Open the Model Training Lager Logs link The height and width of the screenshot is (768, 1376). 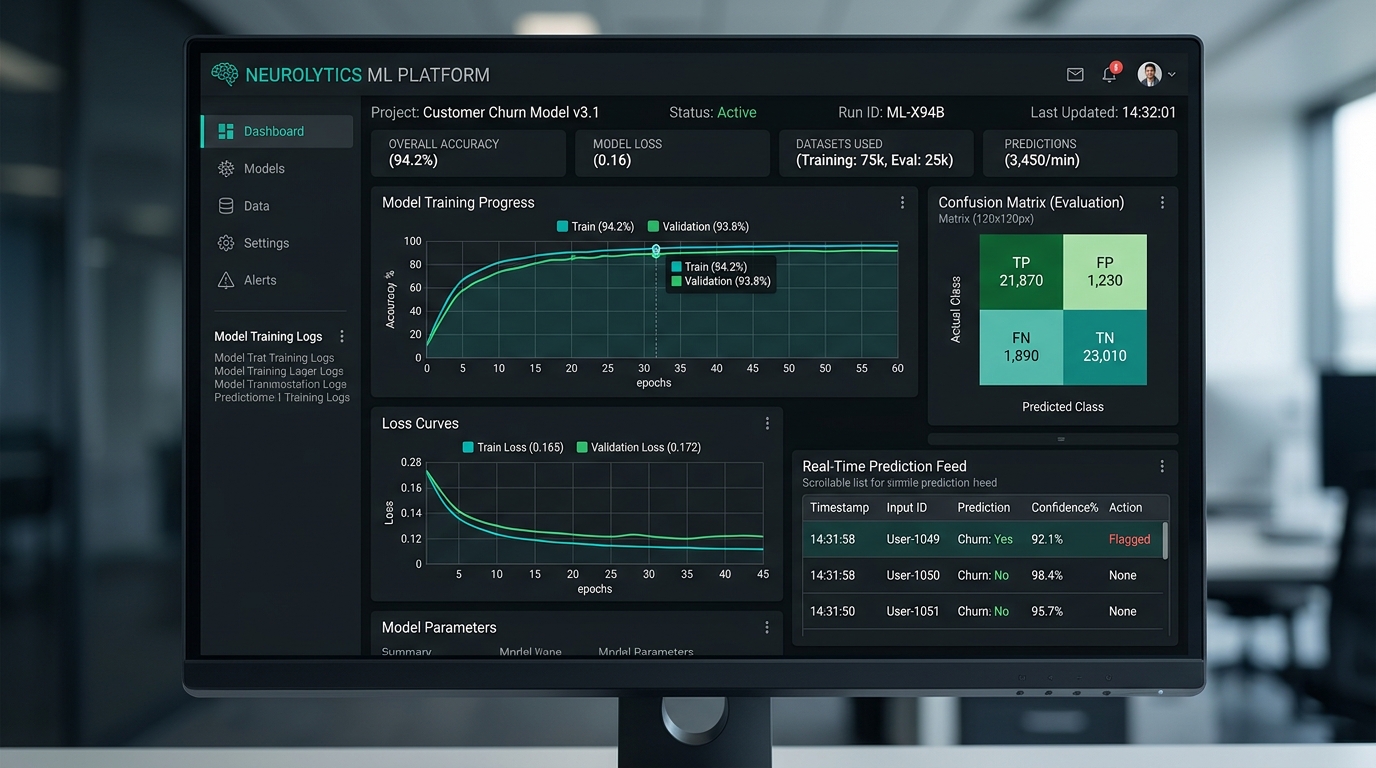pos(279,371)
